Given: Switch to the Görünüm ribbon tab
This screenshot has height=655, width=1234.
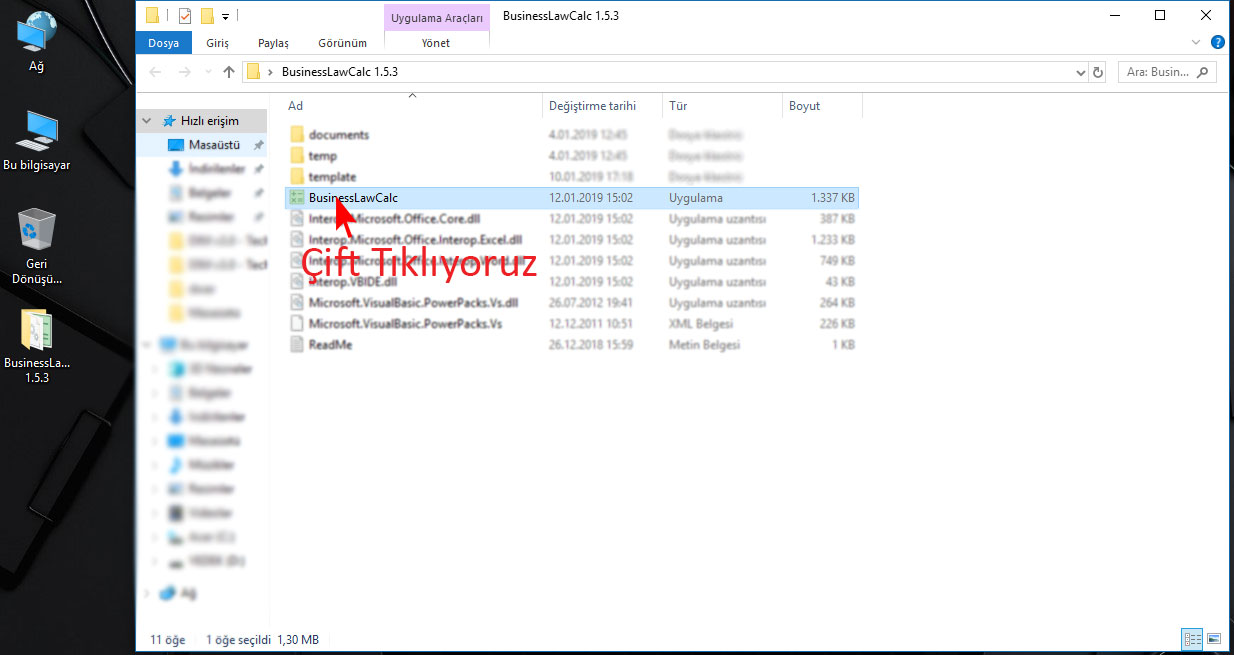Looking at the screenshot, I should pyautogui.click(x=342, y=43).
